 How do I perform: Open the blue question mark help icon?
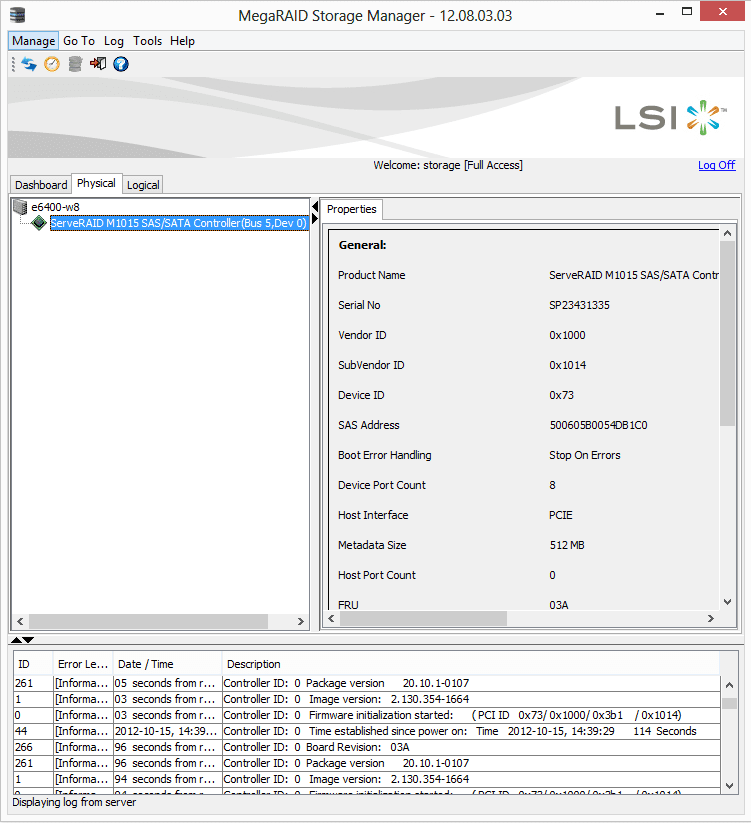point(121,64)
